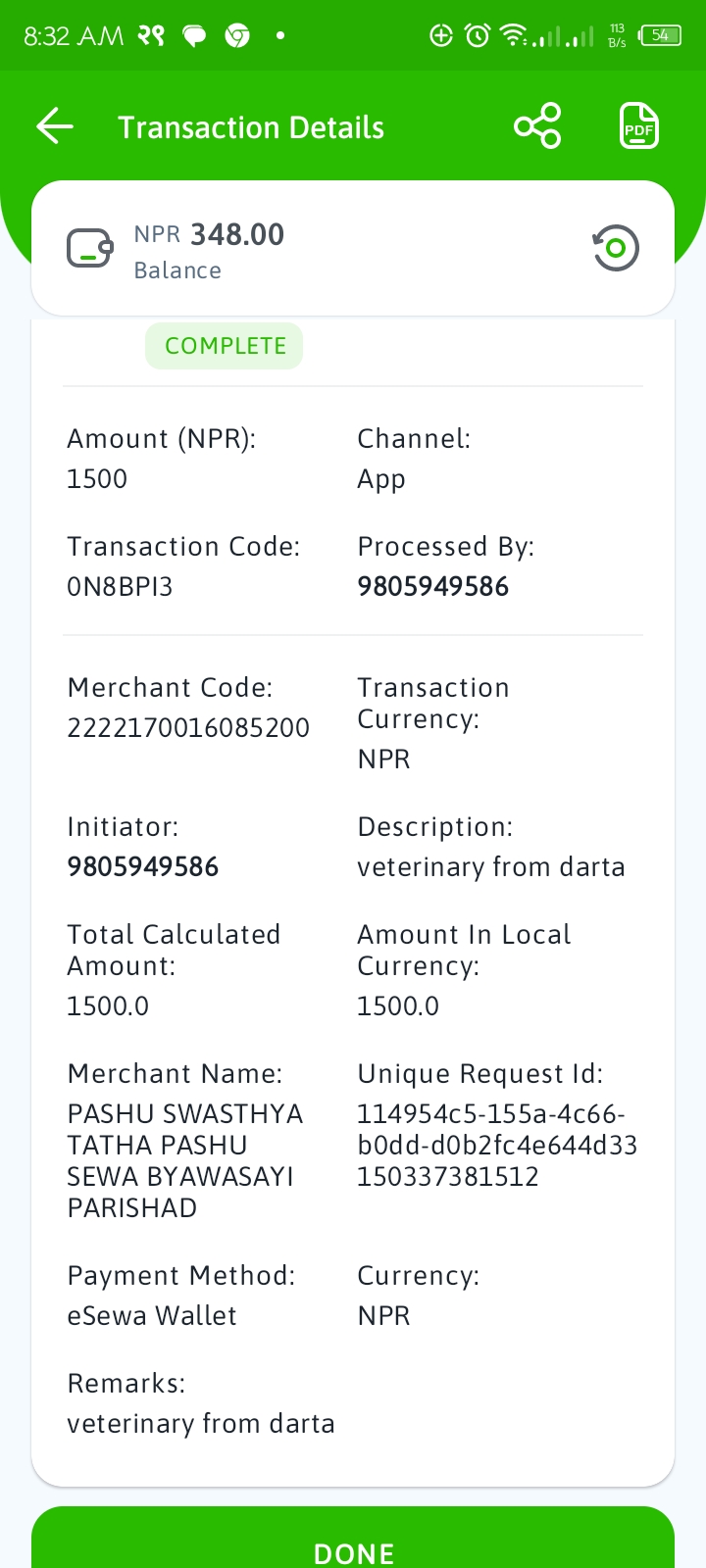Select the Transaction Code 0N8BPI3
The height and width of the screenshot is (1568, 706).
[x=120, y=586]
